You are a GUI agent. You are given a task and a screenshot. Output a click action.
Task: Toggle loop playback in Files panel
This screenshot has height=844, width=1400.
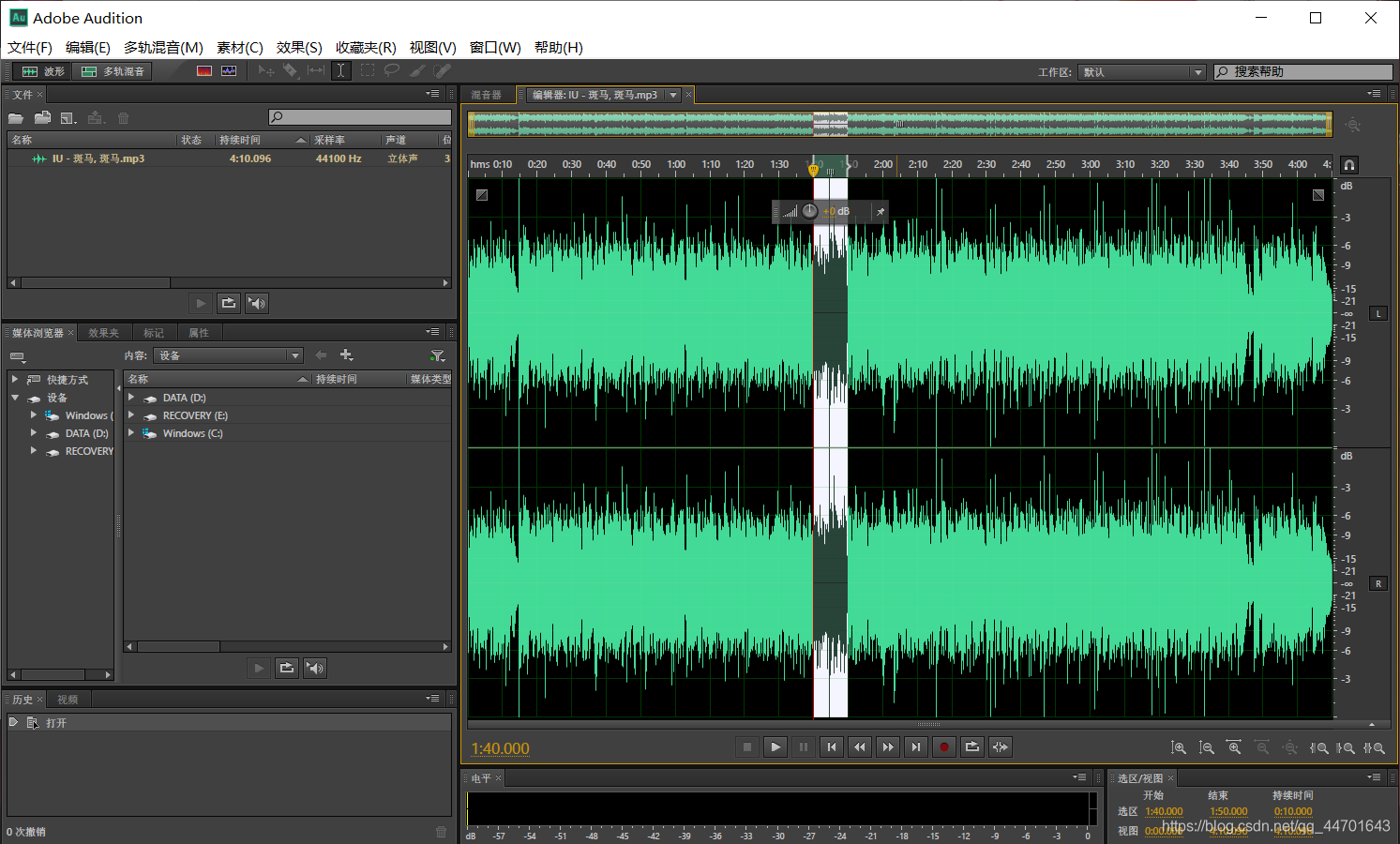229,303
